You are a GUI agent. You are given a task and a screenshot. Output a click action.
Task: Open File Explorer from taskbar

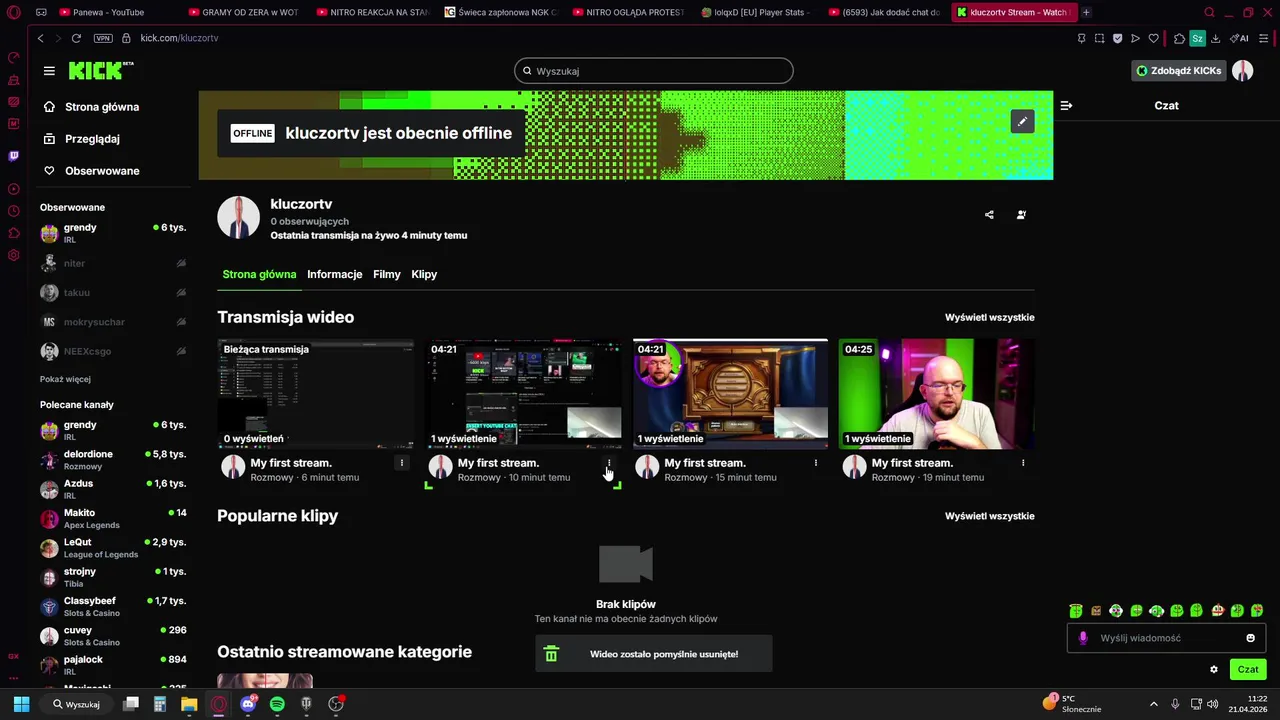(189, 704)
